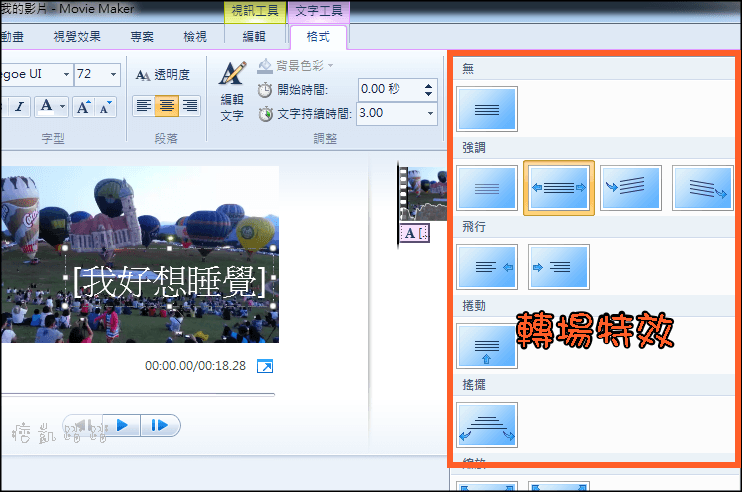The image size is (742, 492).
Task: Select the text tools Format tab
Action: pos(318,36)
